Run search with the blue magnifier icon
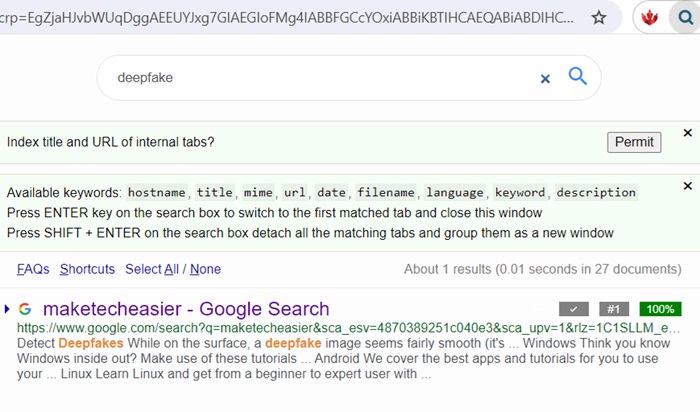The width and height of the screenshot is (700, 412). pos(577,76)
